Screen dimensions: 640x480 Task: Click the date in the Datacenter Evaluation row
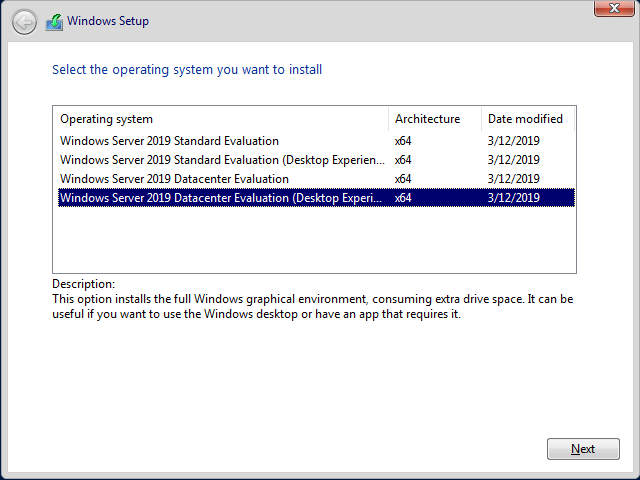[x=513, y=179]
